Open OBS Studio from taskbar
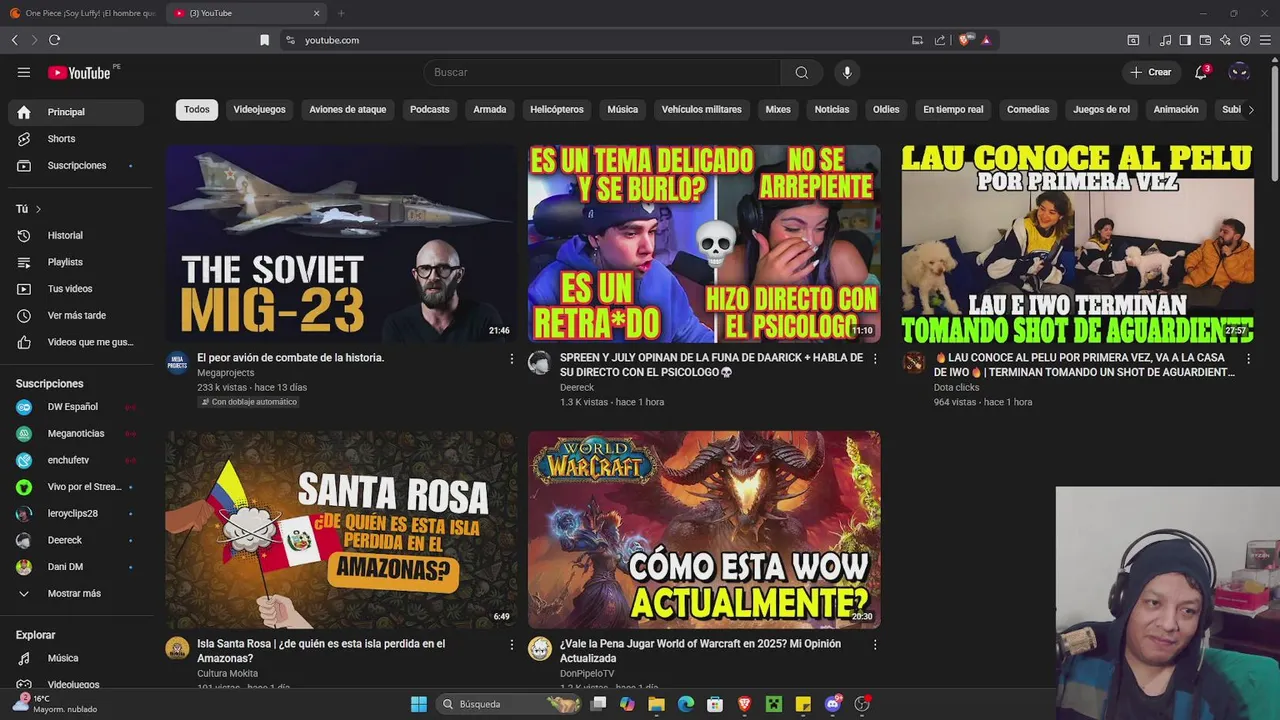The image size is (1280, 720). coord(862,704)
